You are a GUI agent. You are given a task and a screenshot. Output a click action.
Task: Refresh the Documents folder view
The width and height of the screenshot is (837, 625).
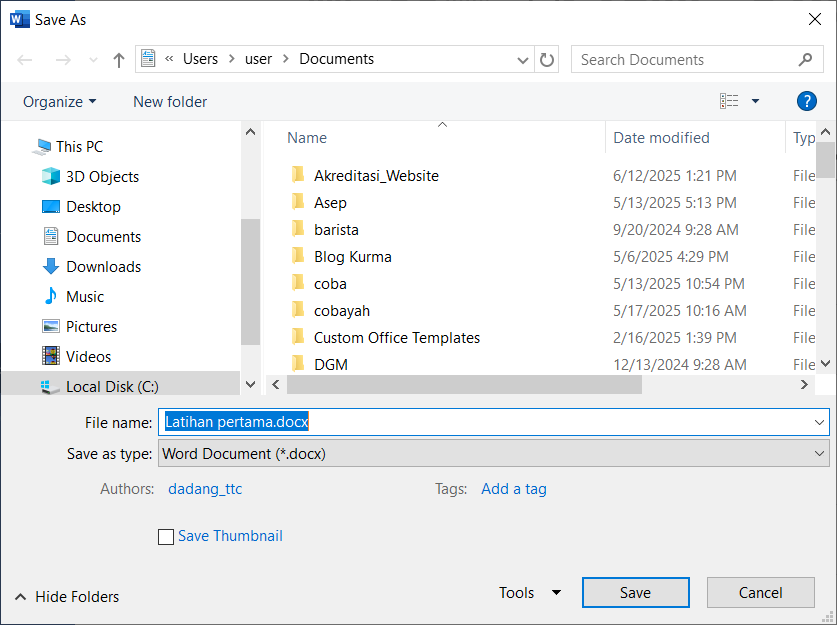[546, 59]
